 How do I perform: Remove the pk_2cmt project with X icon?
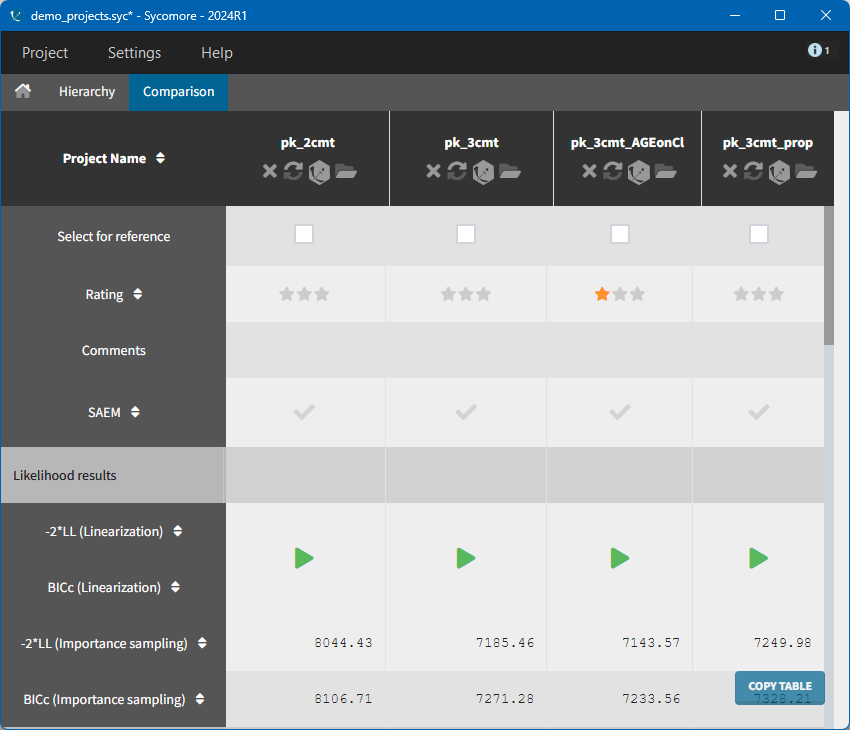[269, 171]
